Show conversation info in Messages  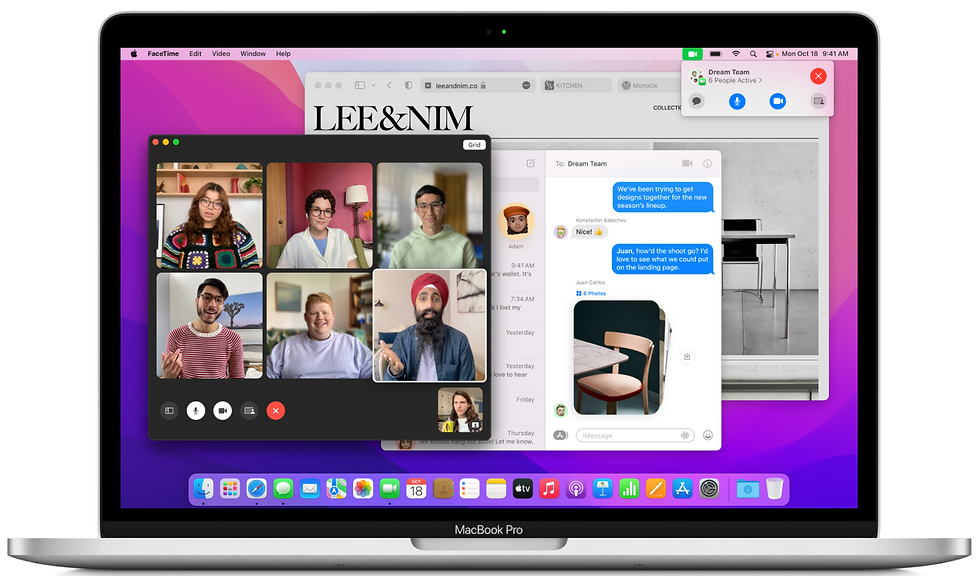pyautogui.click(x=708, y=163)
